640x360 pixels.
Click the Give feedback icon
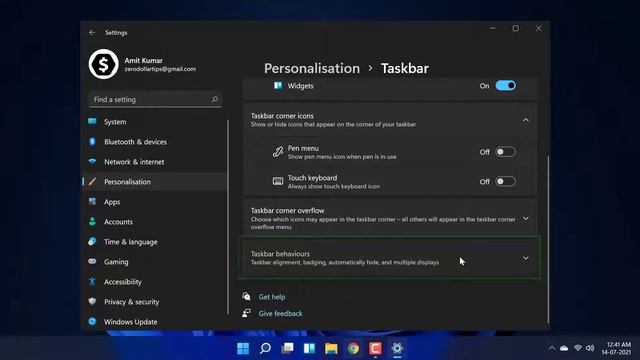click(x=246, y=313)
